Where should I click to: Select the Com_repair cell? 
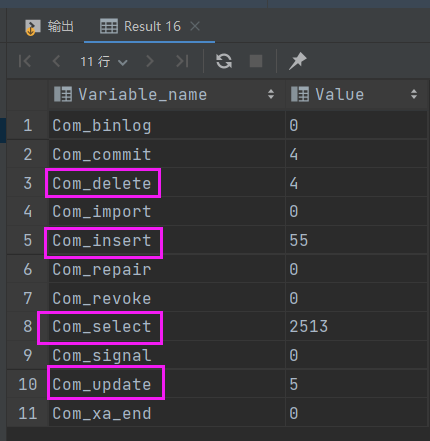[167, 269]
